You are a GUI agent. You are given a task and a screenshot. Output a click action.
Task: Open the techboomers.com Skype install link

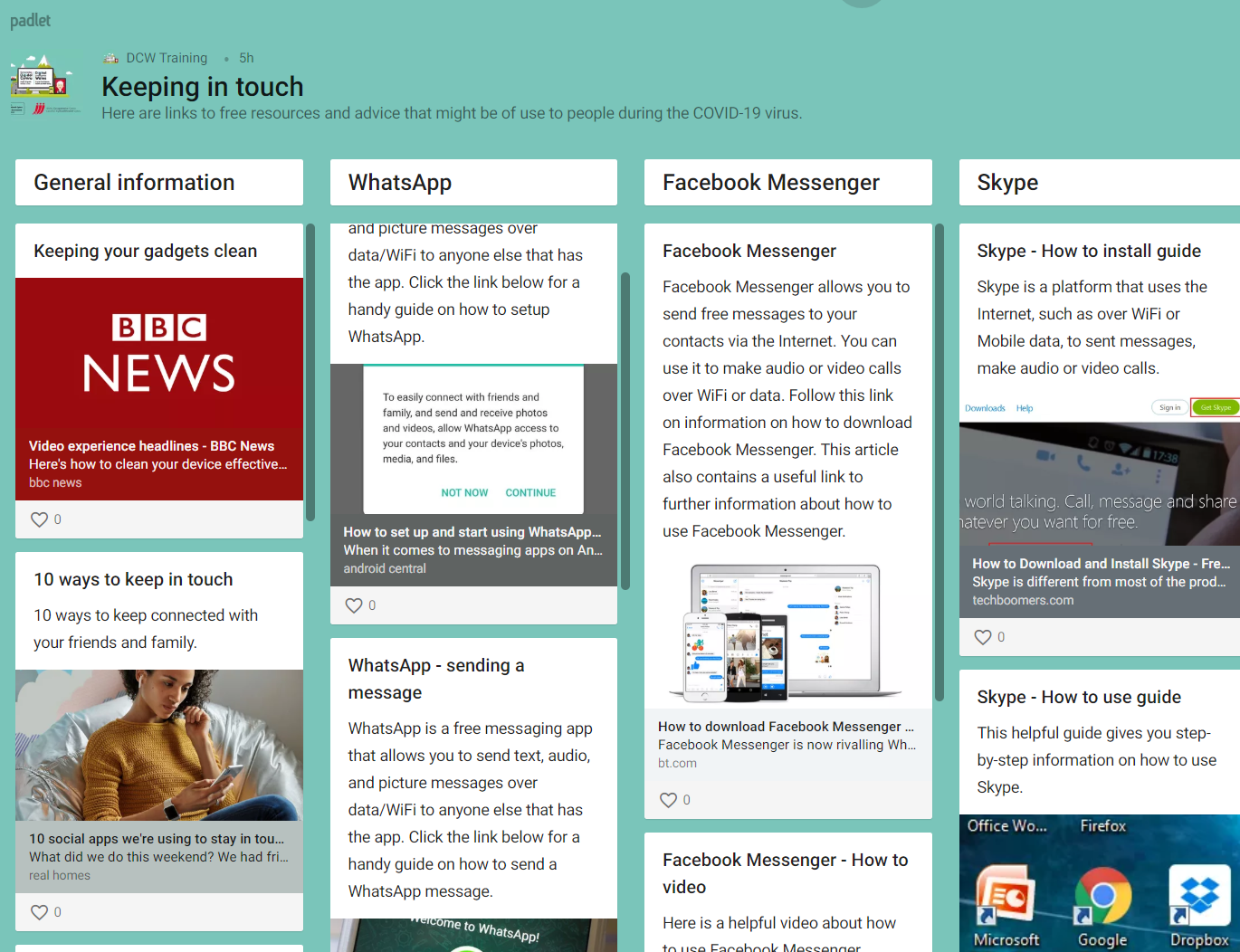(1100, 582)
